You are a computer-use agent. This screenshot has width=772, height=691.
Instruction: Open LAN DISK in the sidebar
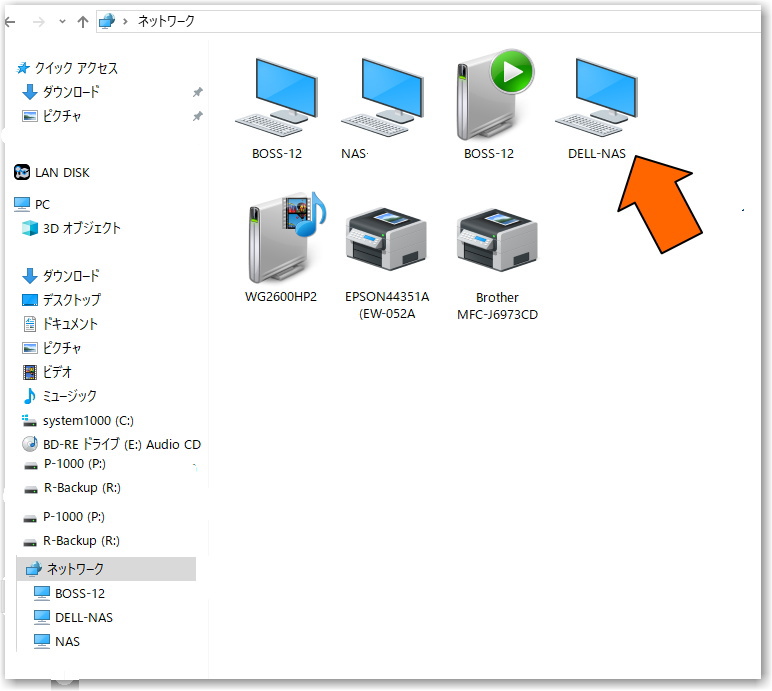(52, 172)
